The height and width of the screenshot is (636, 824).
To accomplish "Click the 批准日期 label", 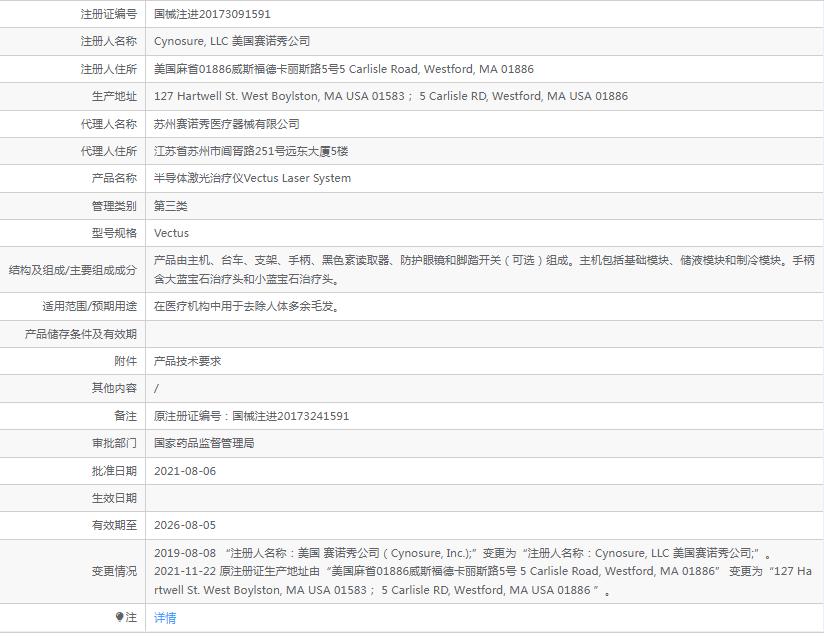I will point(115,471).
